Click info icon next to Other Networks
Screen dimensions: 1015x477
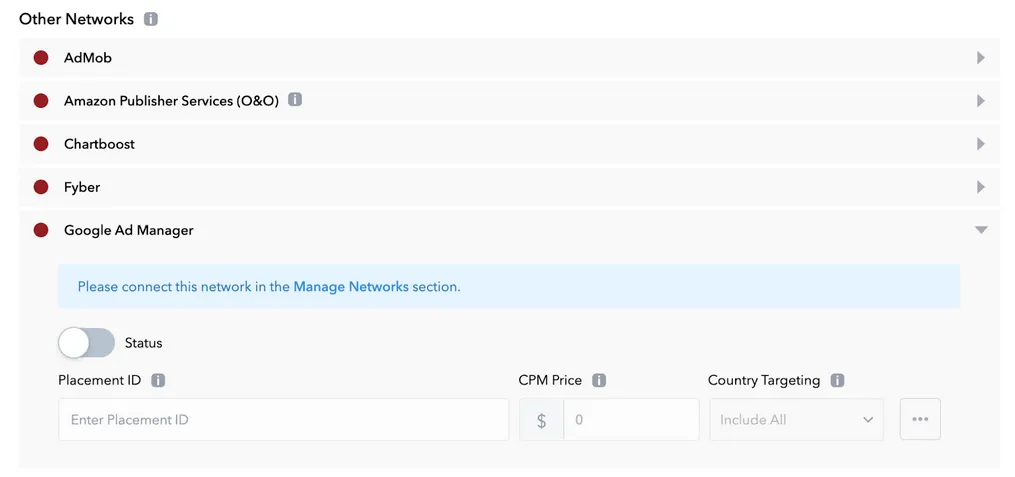[151, 19]
